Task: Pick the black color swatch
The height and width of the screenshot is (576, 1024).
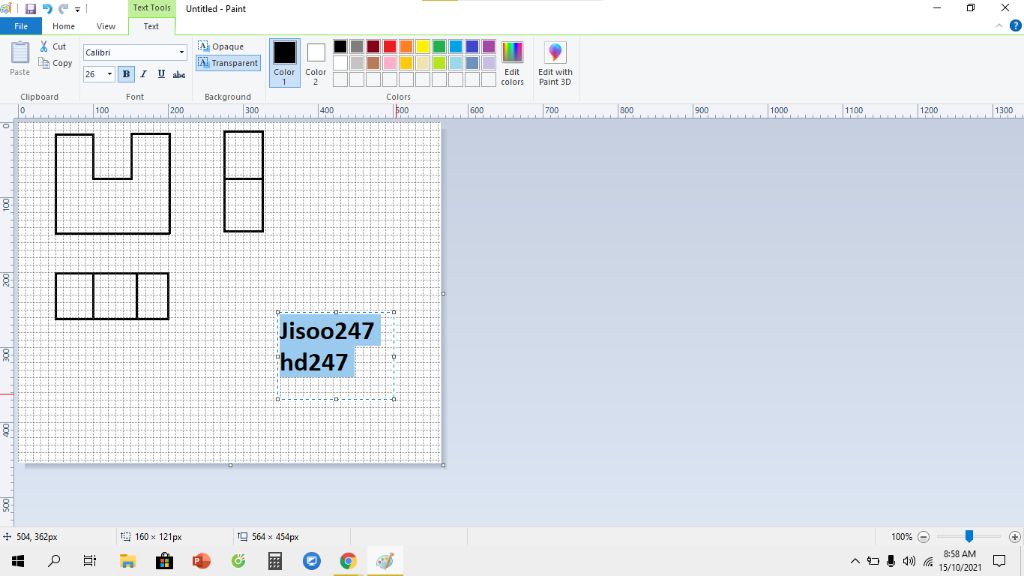Action: [340, 46]
